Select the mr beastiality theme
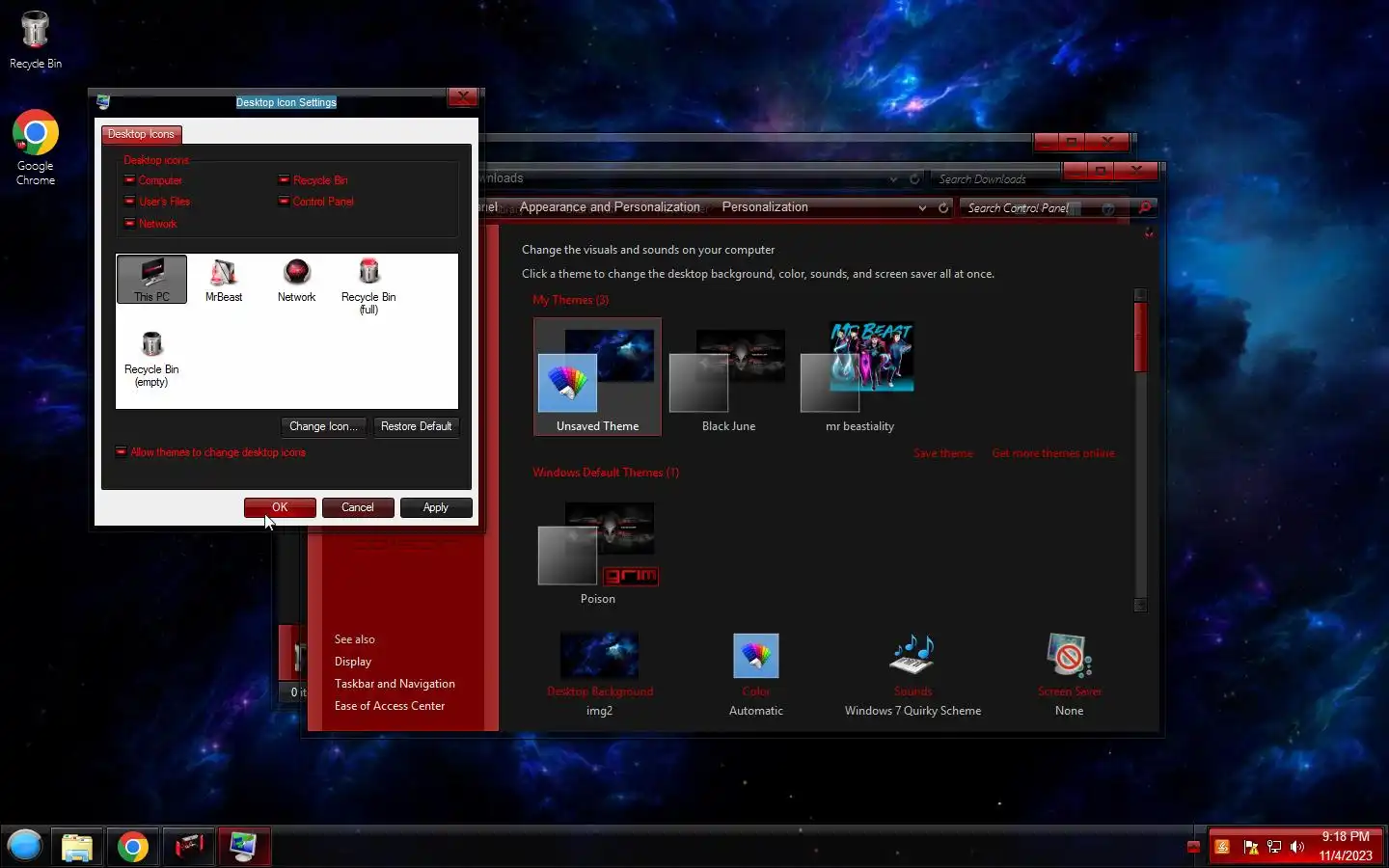This screenshot has height=868, width=1389. pos(859,376)
